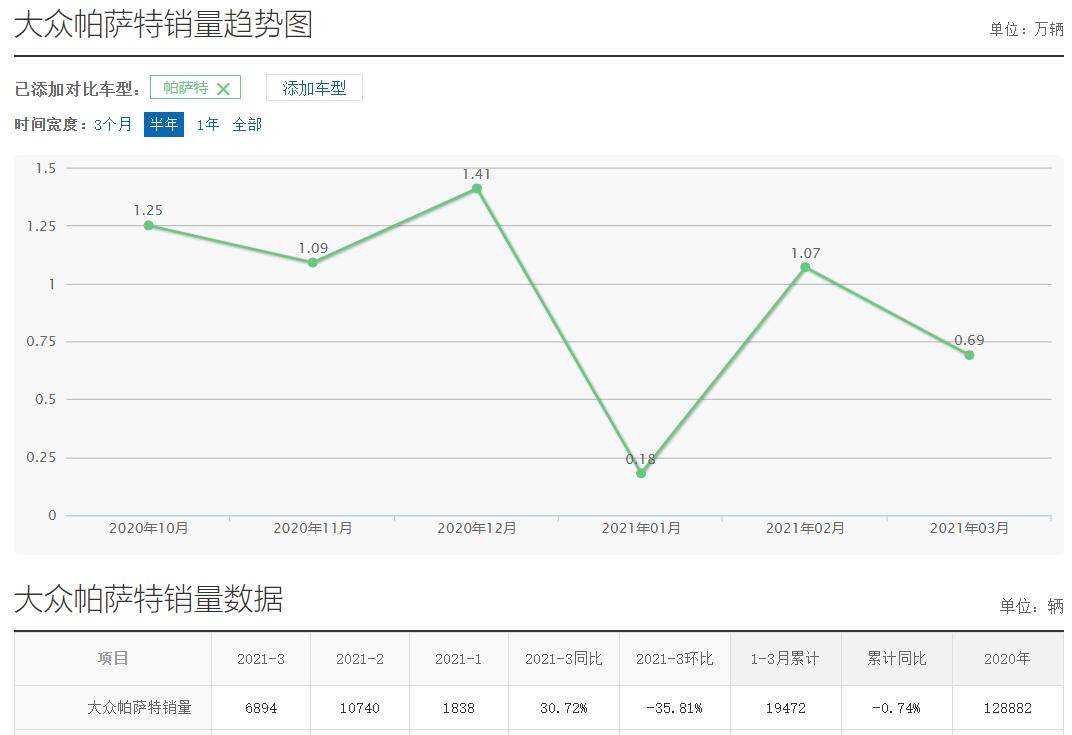Screen dimensions: 1072x735
Task: Click the y-axis label 1.5
Action: [x=46, y=168]
